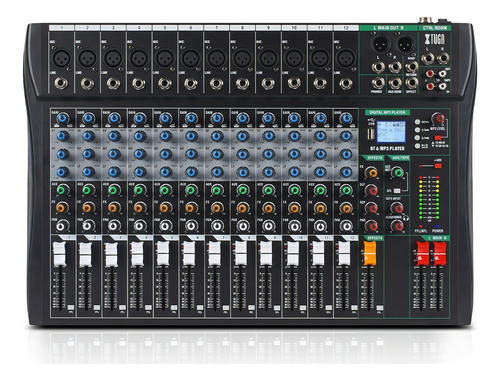This screenshot has width=500, height=381.
Task: Toggle the AFL button under AUX MST
Action: pos(397,191)
